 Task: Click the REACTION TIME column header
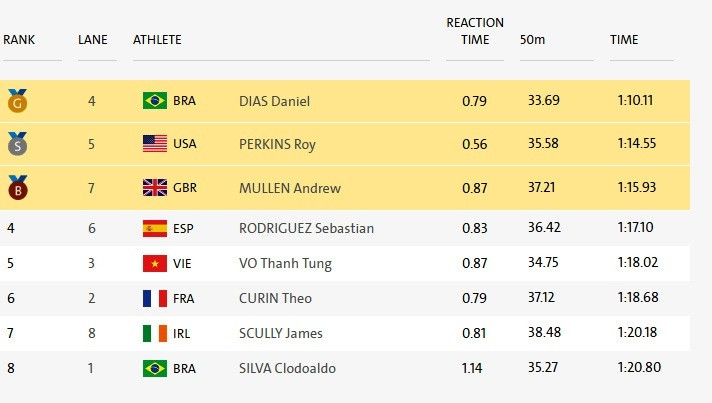(475, 31)
